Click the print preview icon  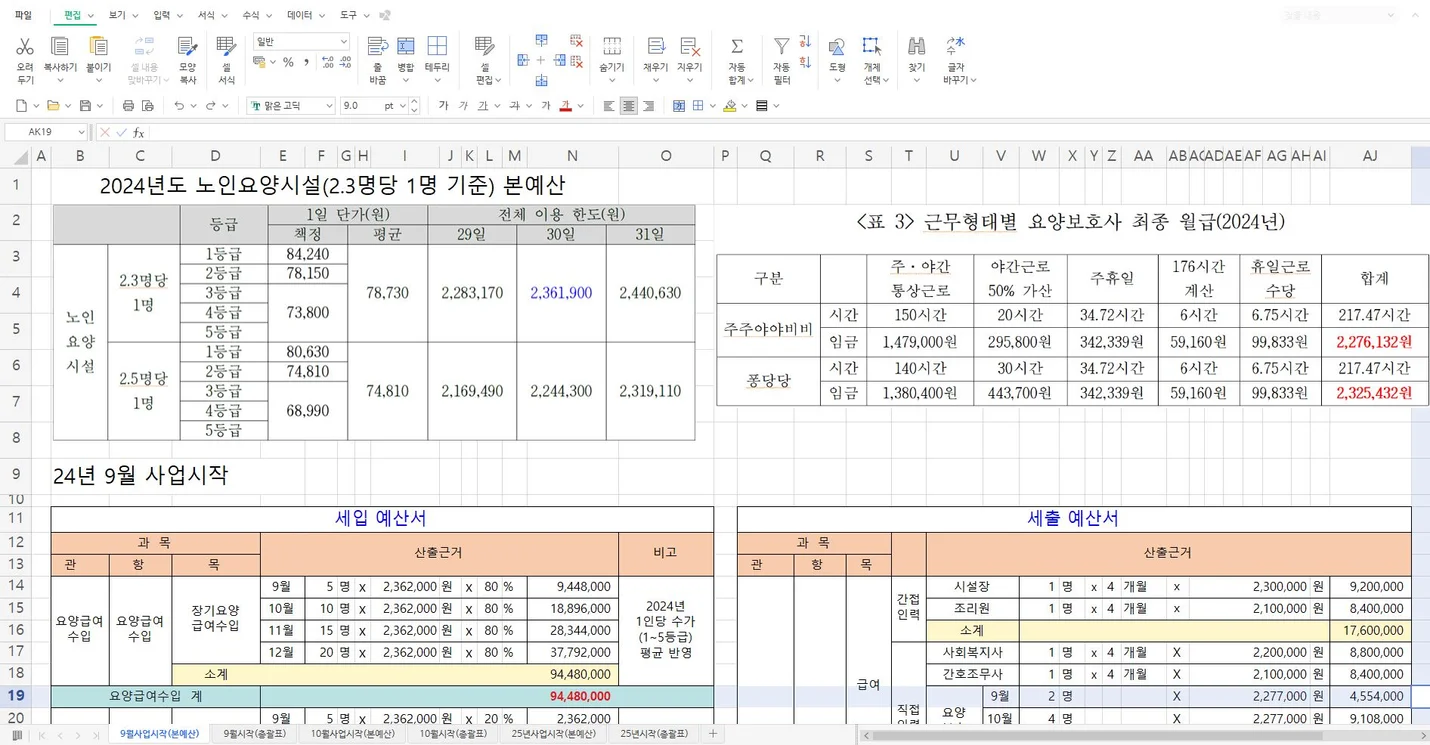(x=148, y=106)
